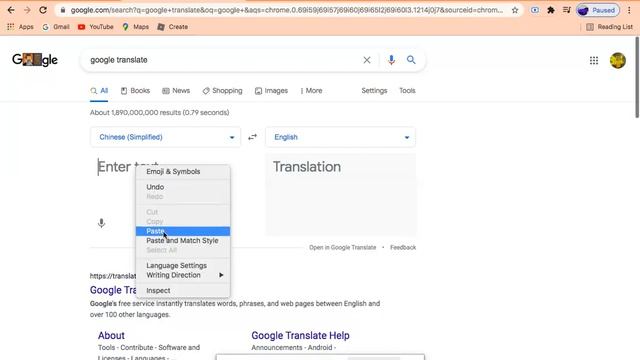Click the Paused profile button
This screenshot has width=640, height=360.
[598, 10]
